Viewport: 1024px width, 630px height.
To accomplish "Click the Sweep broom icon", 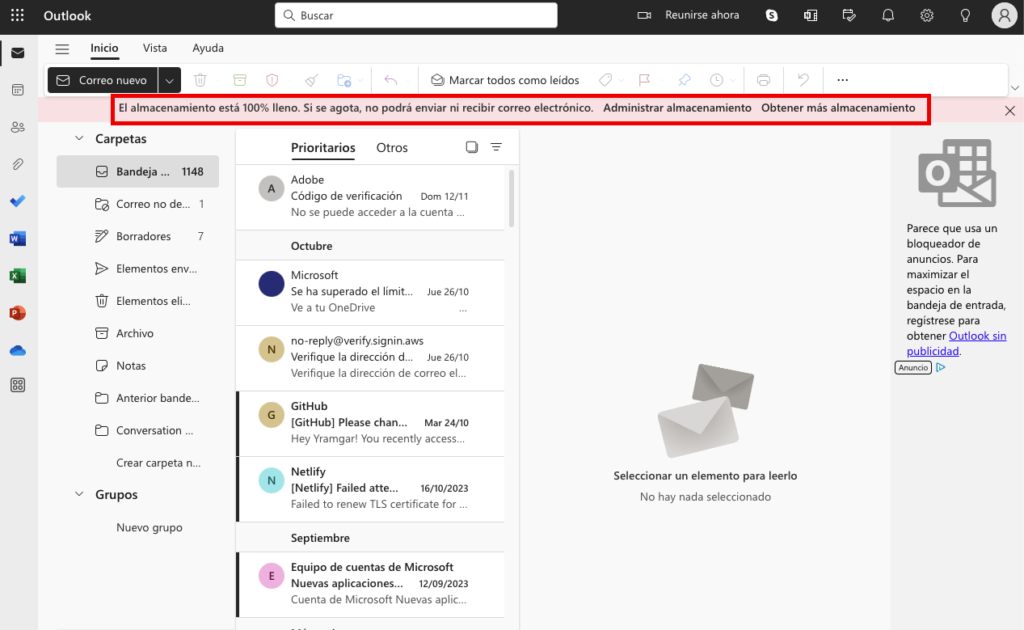I will [312, 80].
